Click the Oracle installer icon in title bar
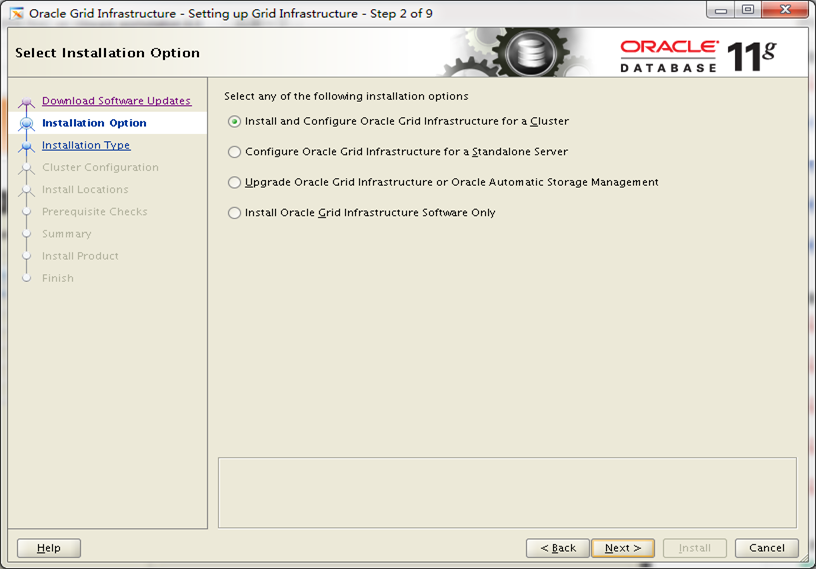Image resolution: width=816 pixels, height=569 pixels. [x=17, y=14]
